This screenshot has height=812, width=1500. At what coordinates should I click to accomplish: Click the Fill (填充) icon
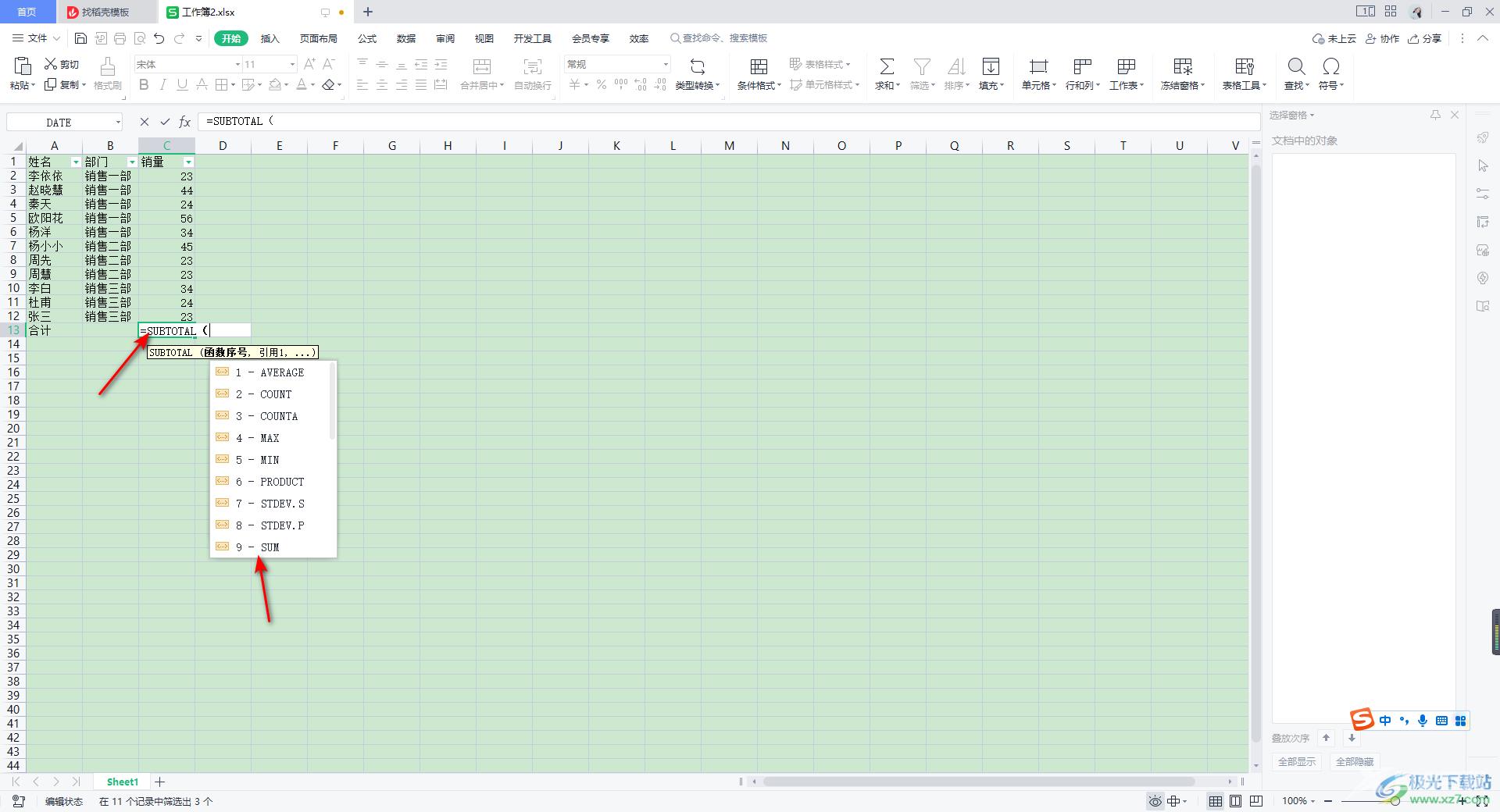[991, 66]
